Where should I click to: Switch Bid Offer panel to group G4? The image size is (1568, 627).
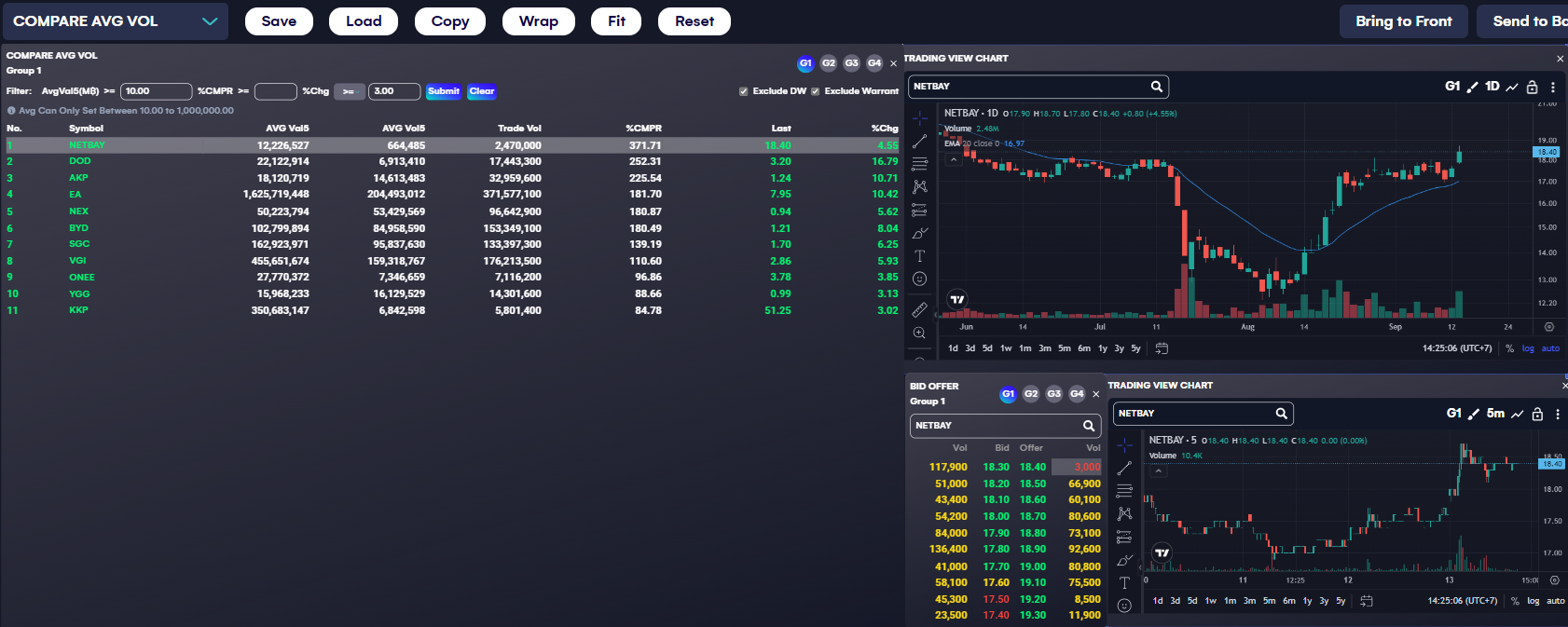point(1077,394)
